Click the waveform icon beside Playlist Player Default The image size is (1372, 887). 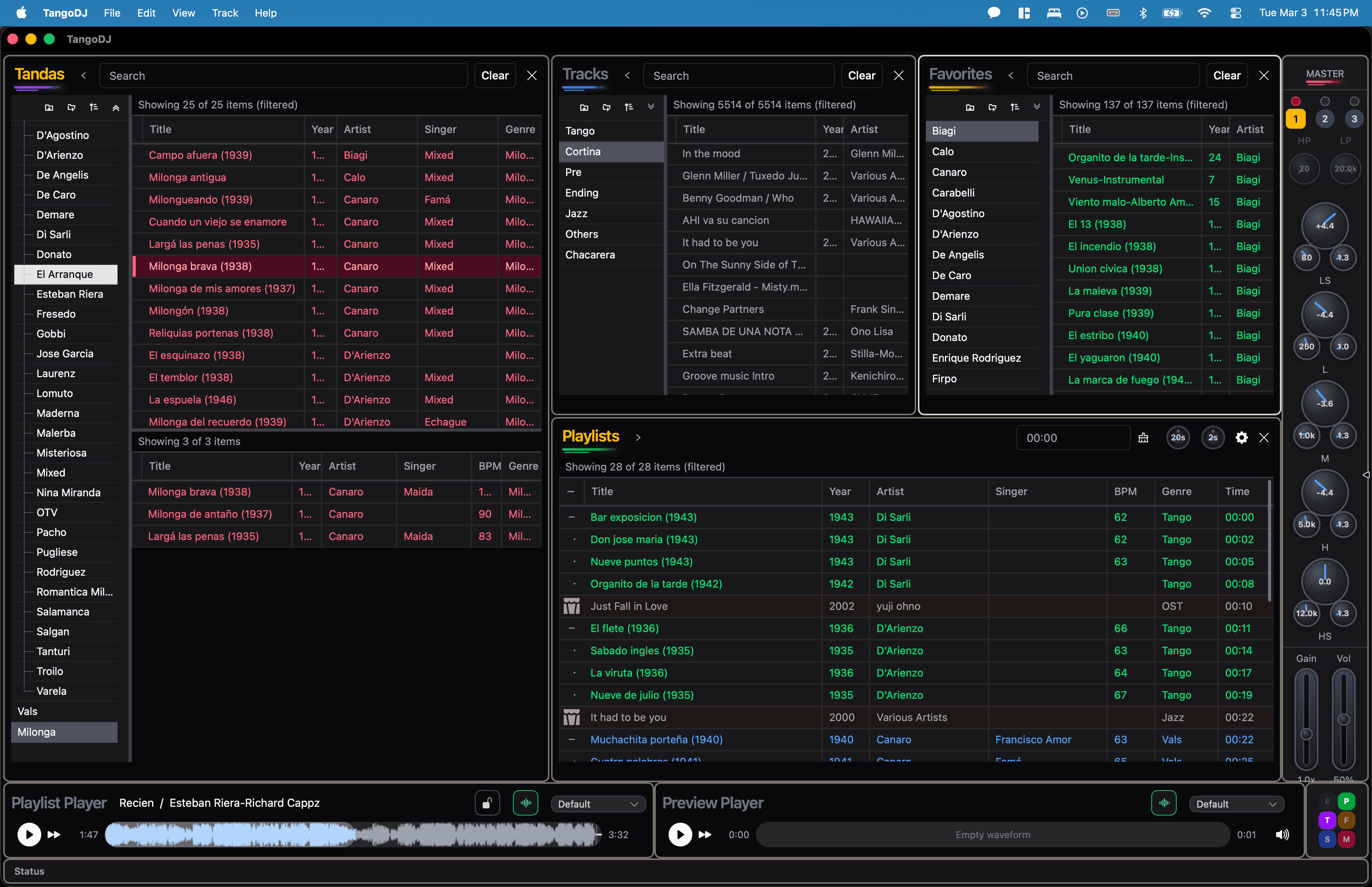click(525, 802)
